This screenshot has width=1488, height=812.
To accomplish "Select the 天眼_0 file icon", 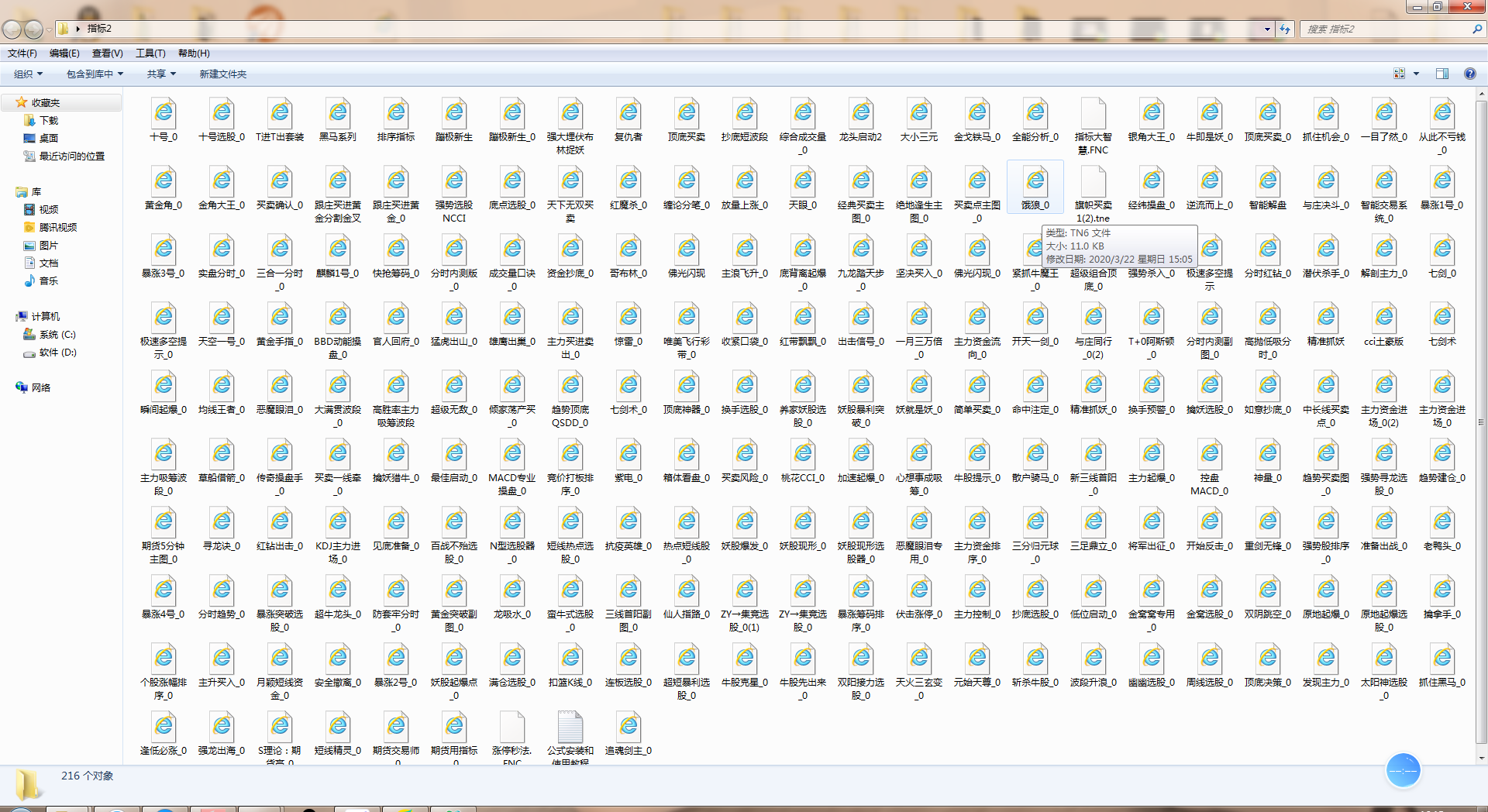I will coord(803,181).
